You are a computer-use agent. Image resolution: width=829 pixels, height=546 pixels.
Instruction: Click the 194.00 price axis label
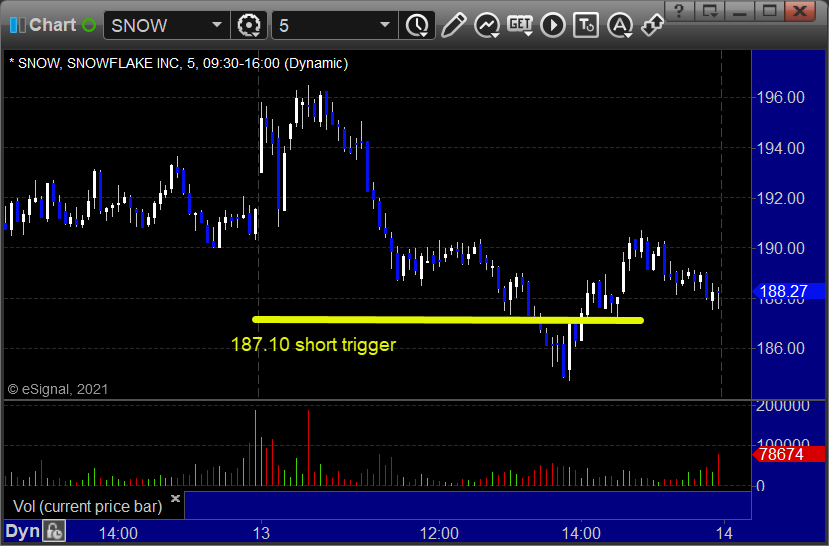[781, 148]
